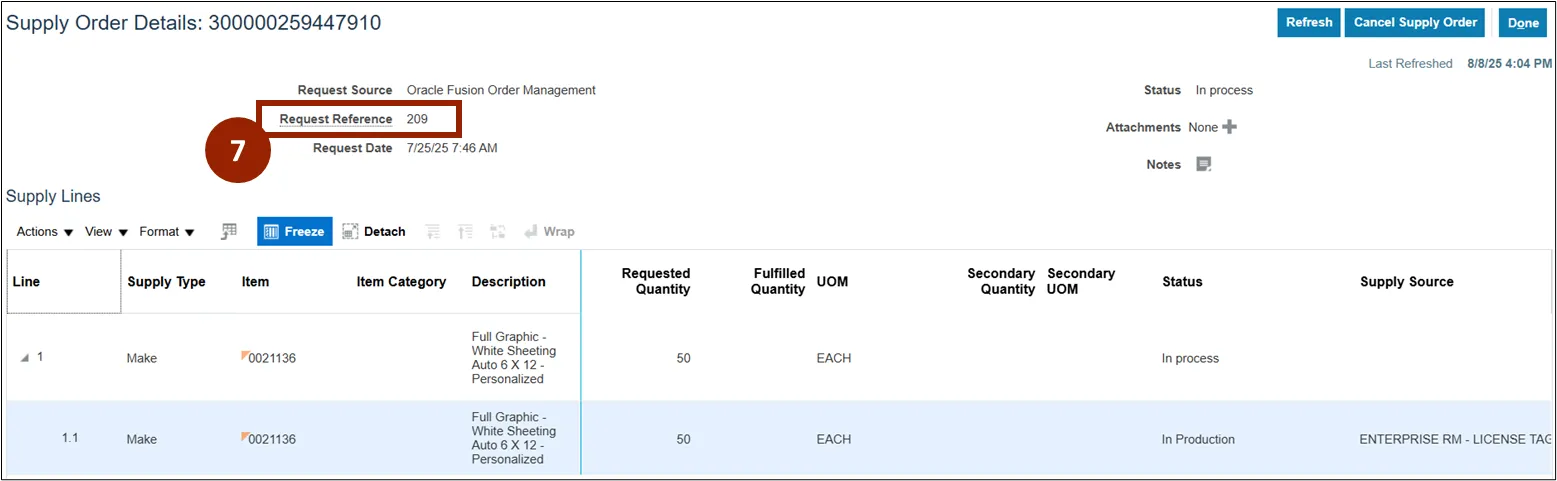Click item 0021136 in line 1
Viewport: 1557px width, 481px height.
tap(271, 358)
